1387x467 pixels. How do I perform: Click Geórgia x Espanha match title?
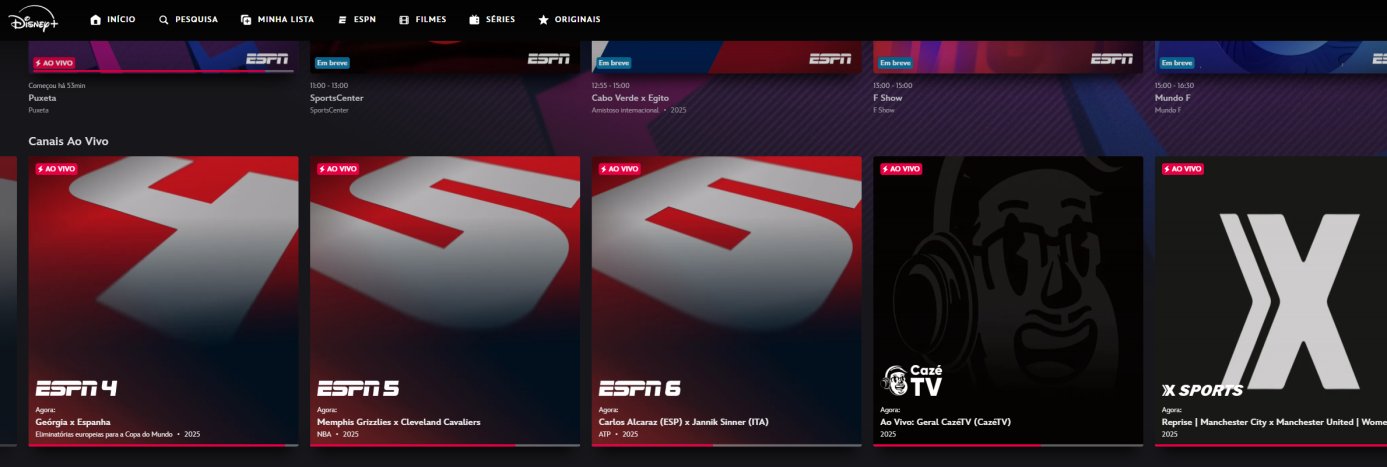tap(73, 422)
